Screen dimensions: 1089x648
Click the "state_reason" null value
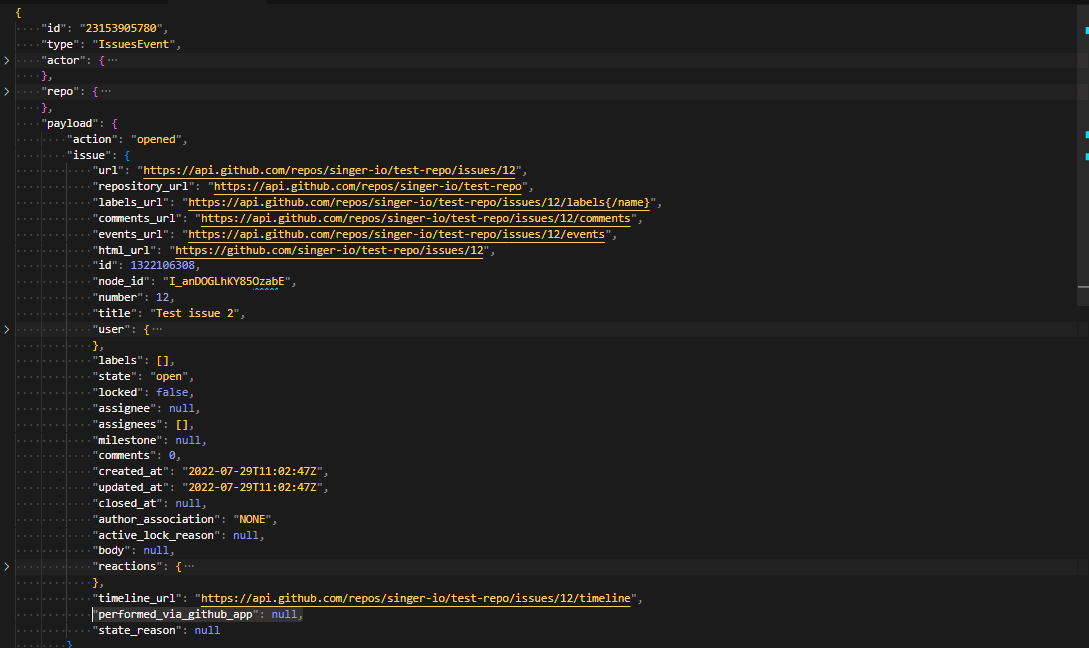click(207, 631)
